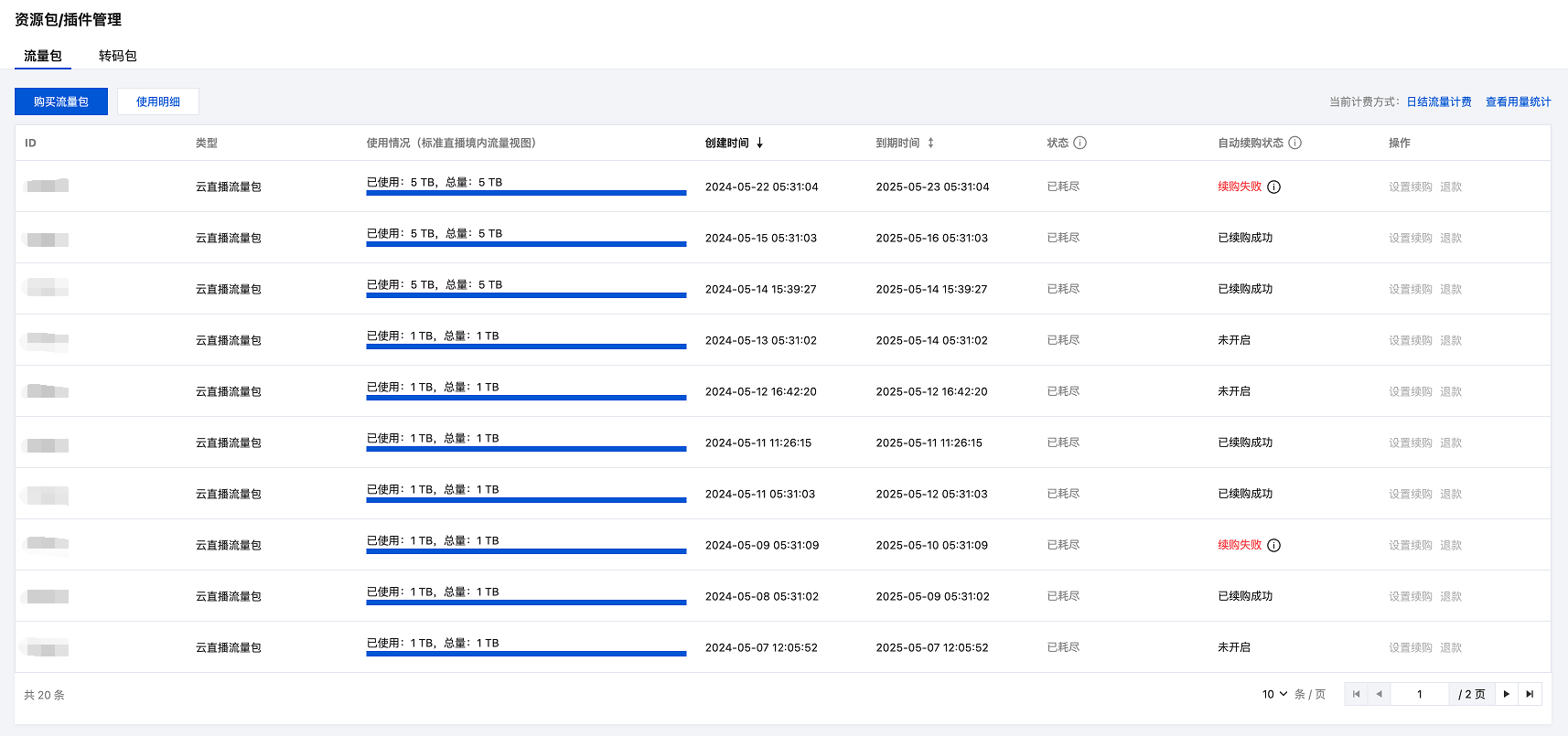Image resolution: width=1568 pixels, height=736 pixels.
Task: Click info icon in 2024-05-09 row 续购失败
Action: [1273, 546]
